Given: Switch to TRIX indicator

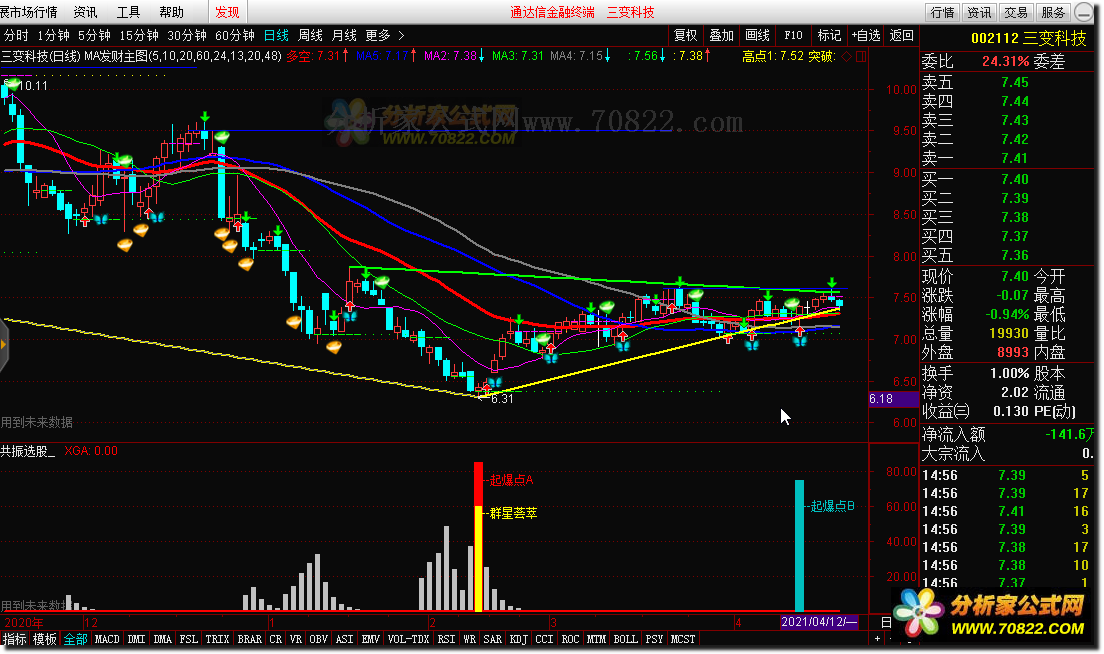Looking at the screenshot, I should [218, 639].
